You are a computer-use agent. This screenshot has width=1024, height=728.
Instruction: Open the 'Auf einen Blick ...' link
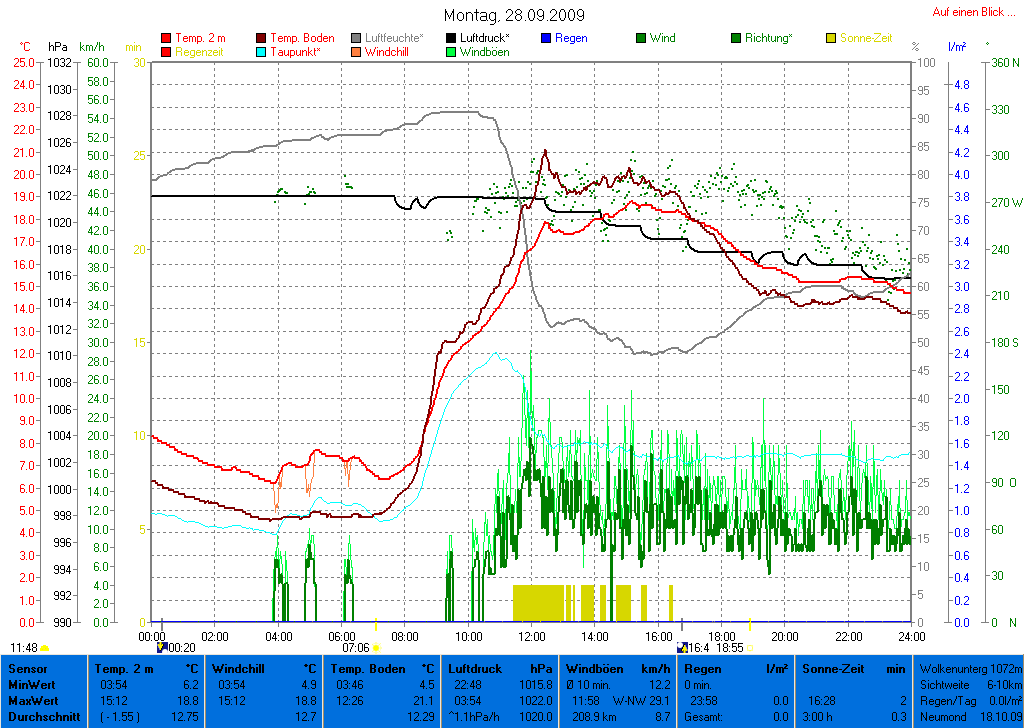pos(968,12)
